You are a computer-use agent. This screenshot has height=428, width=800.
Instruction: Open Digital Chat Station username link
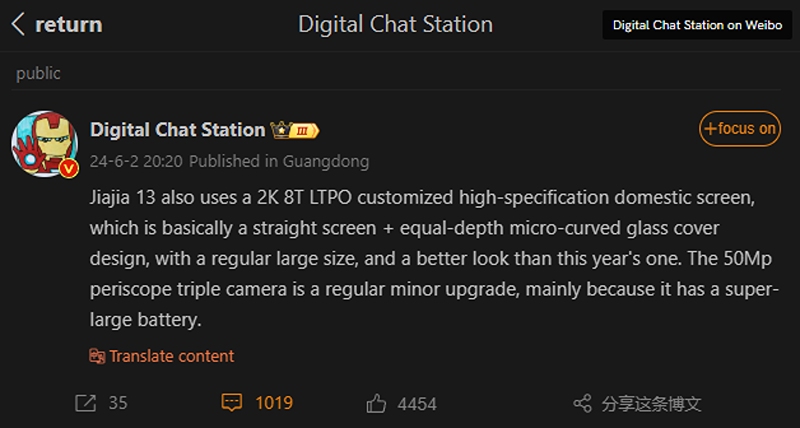tap(178, 130)
